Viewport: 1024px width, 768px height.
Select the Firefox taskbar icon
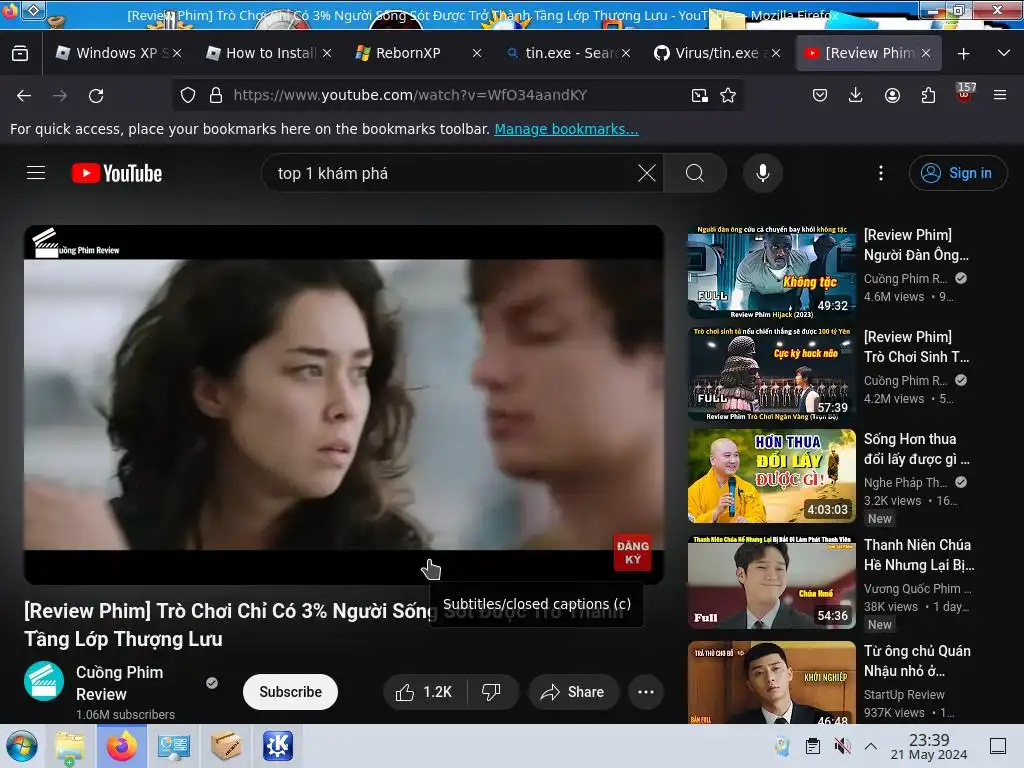coord(122,746)
